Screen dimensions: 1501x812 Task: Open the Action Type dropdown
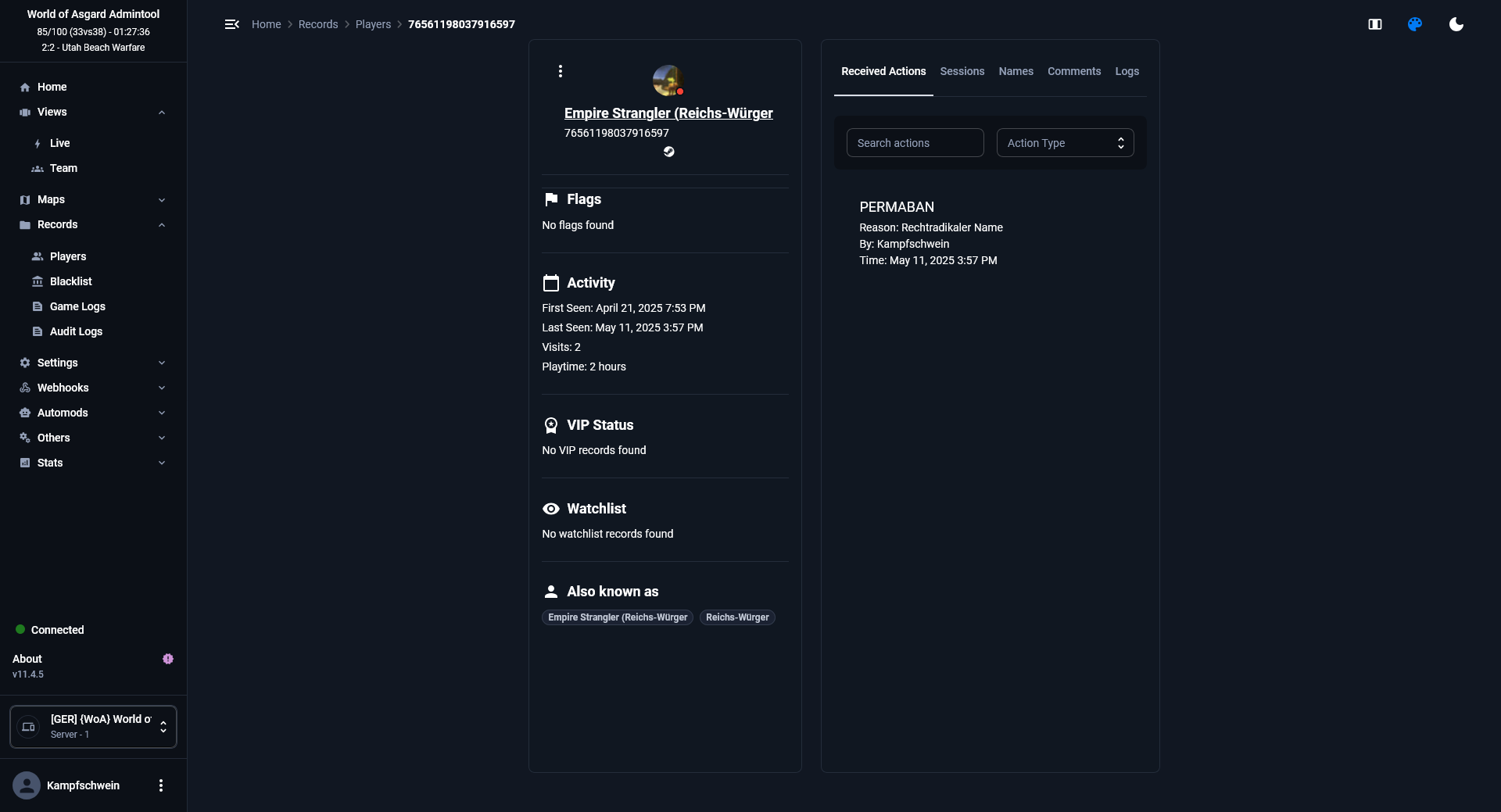click(1065, 143)
